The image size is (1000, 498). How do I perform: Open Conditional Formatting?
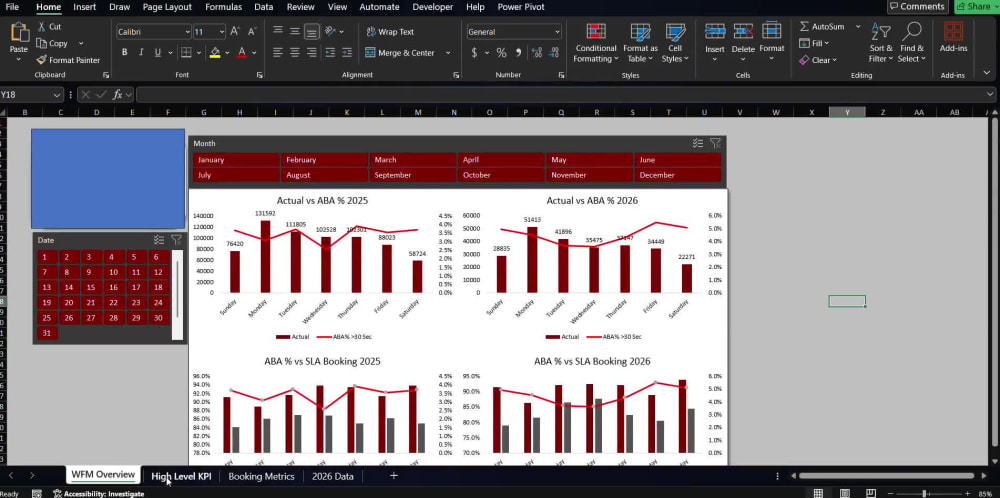click(x=596, y=43)
